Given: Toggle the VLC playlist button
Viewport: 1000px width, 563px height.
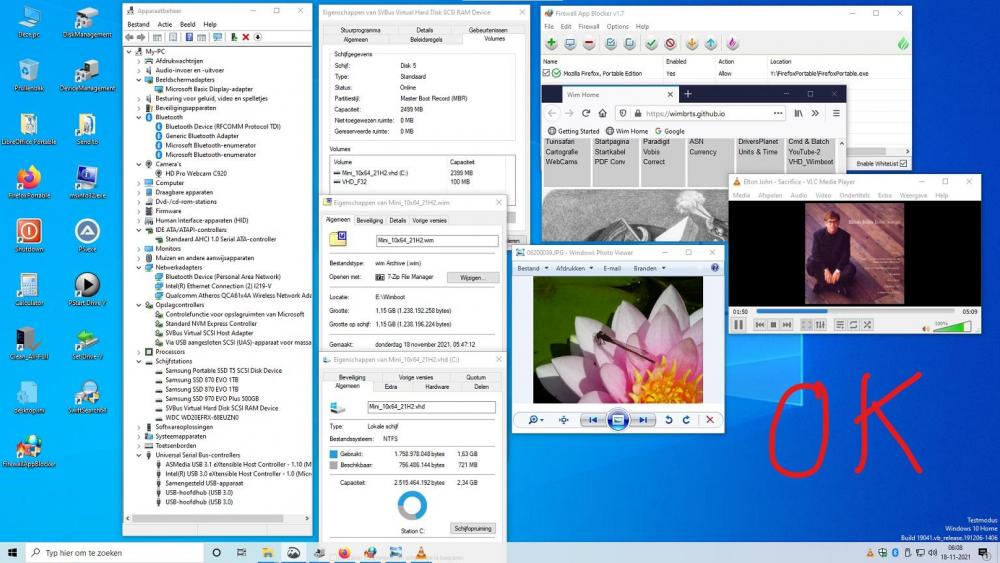Looking at the screenshot, I should coord(839,325).
